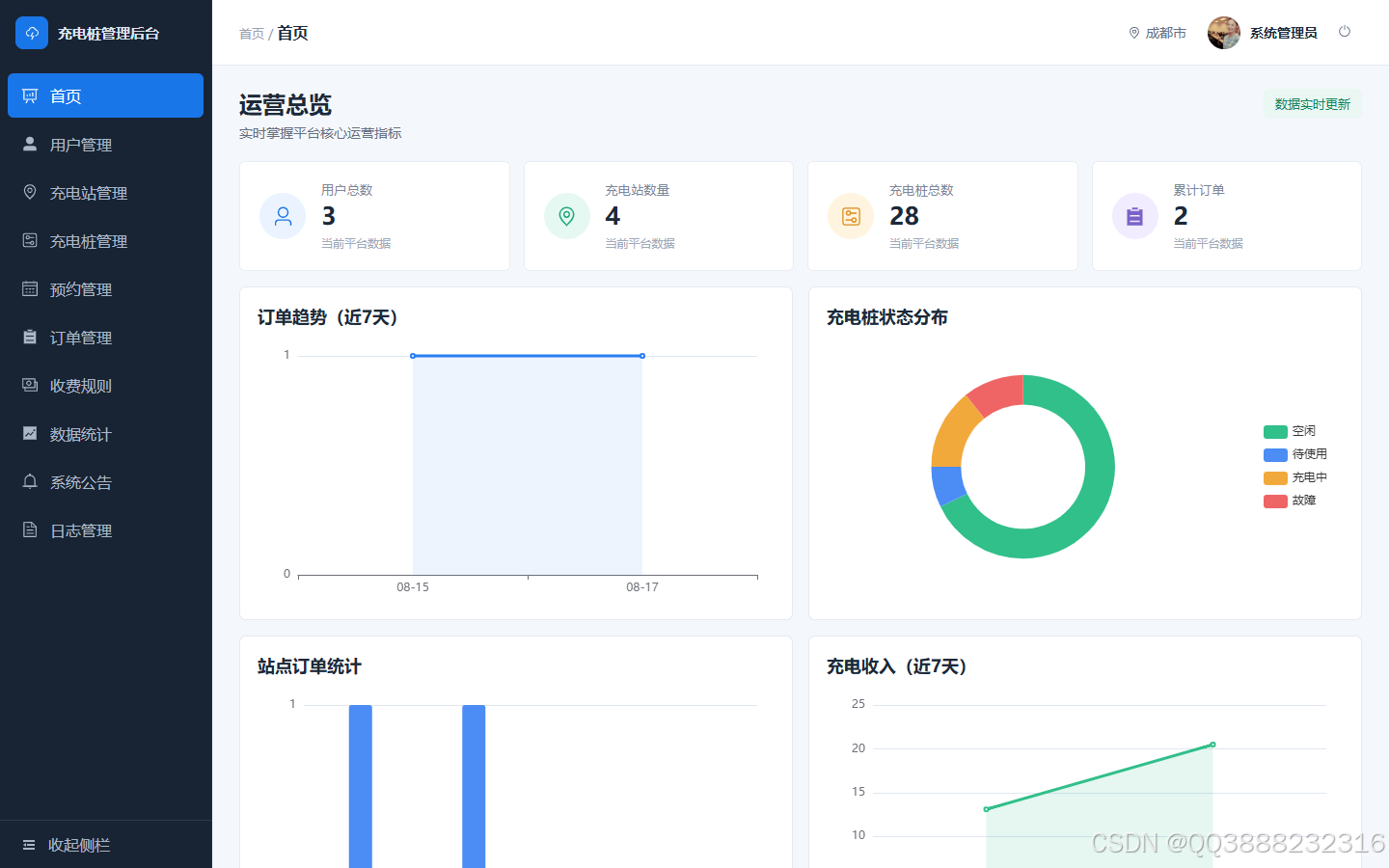The height and width of the screenshot is (868, 1389).
Task: Click the 收起侧栏 hamburger icon
Action: 29,845
